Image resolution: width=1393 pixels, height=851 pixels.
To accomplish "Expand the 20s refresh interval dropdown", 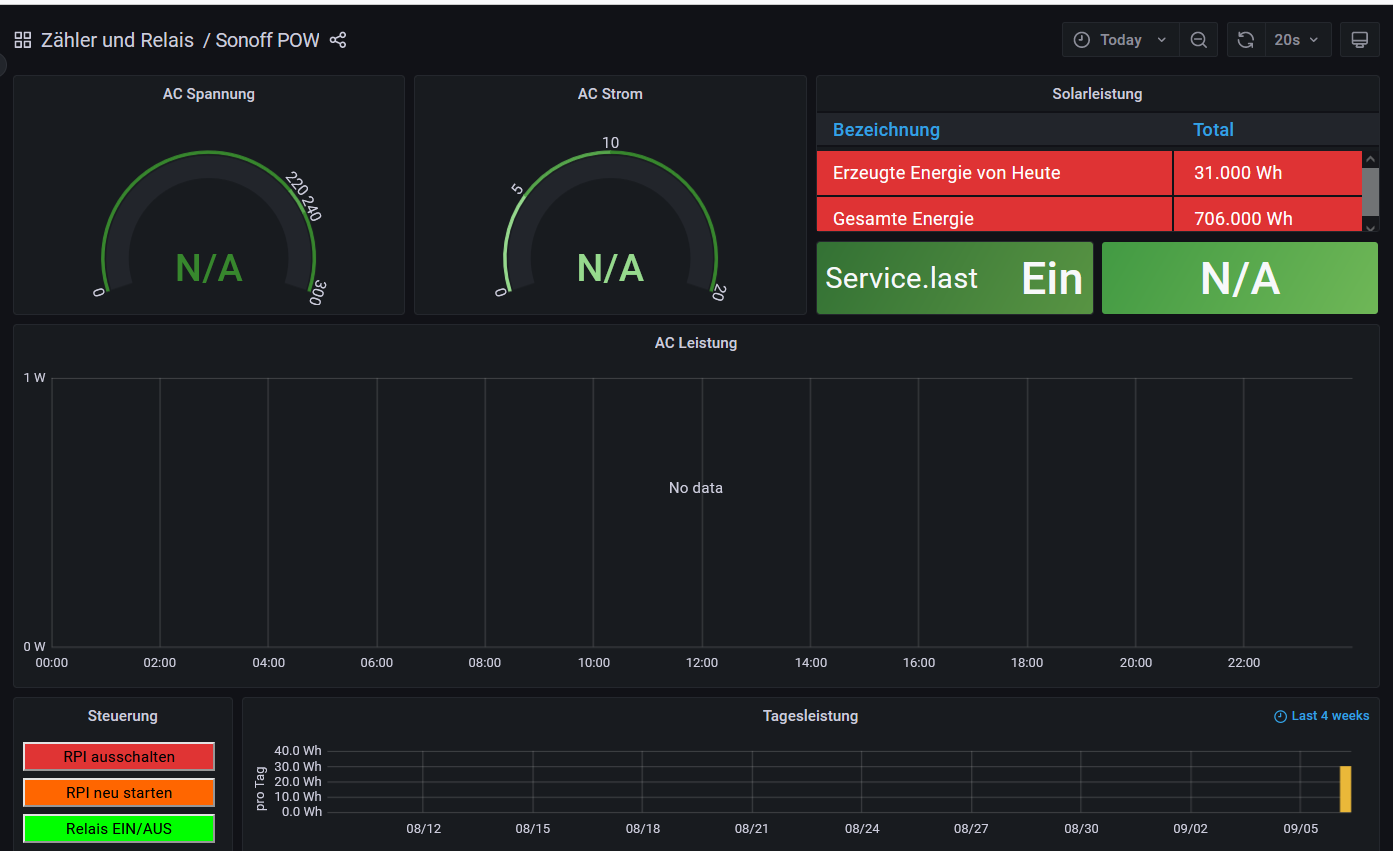I will point(1296,40).
